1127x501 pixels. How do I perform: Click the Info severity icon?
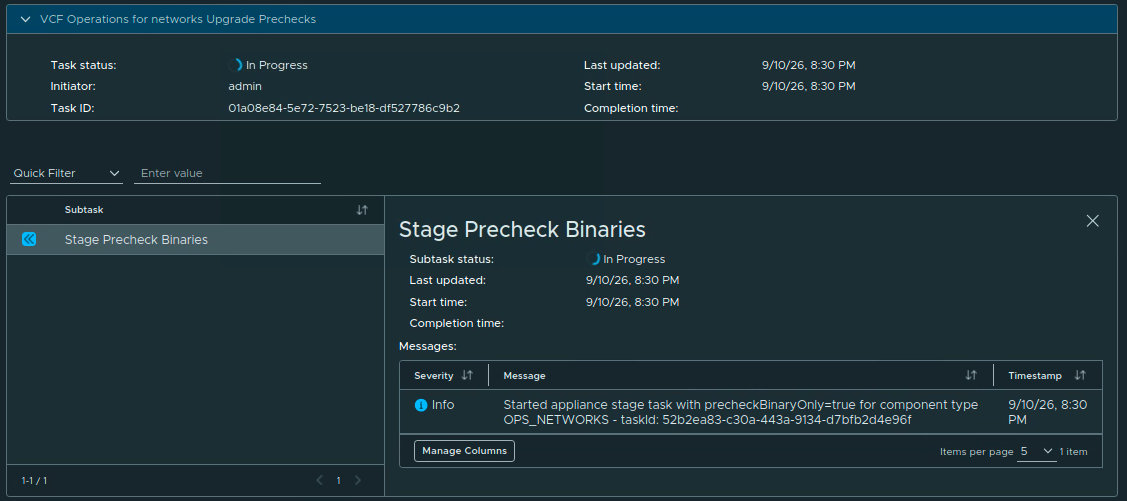pos(421,405)
